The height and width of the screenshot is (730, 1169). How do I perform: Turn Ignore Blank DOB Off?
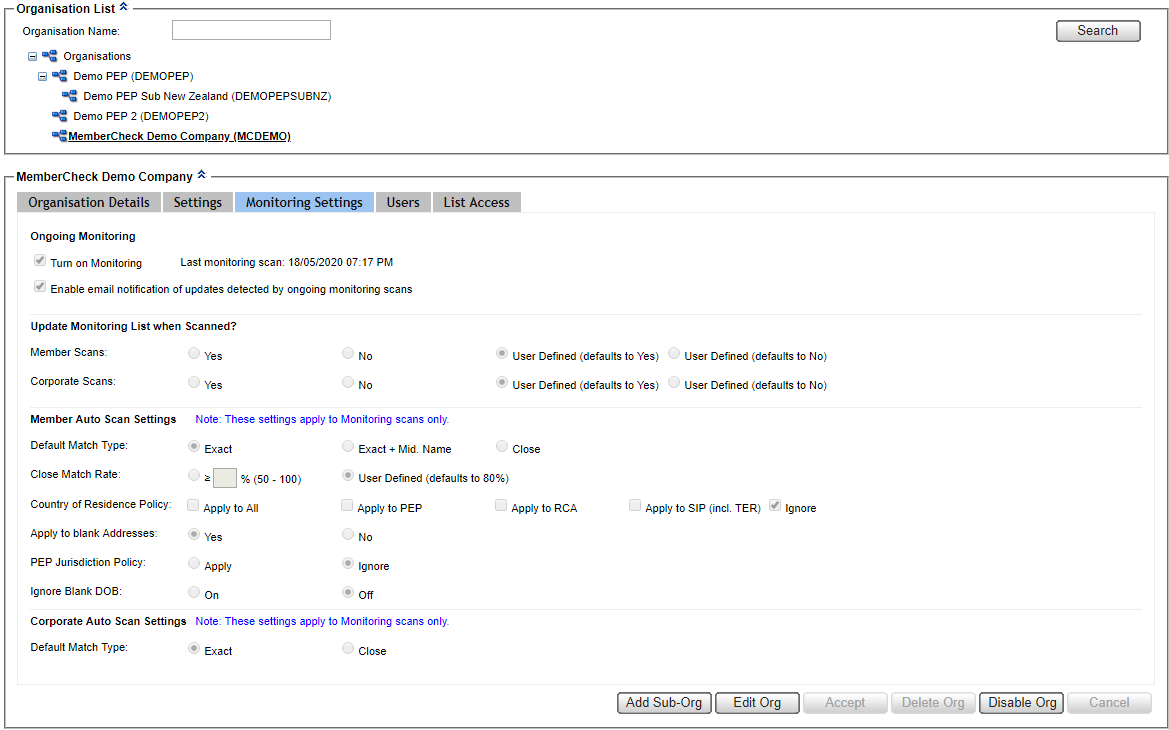coord(347,593)
